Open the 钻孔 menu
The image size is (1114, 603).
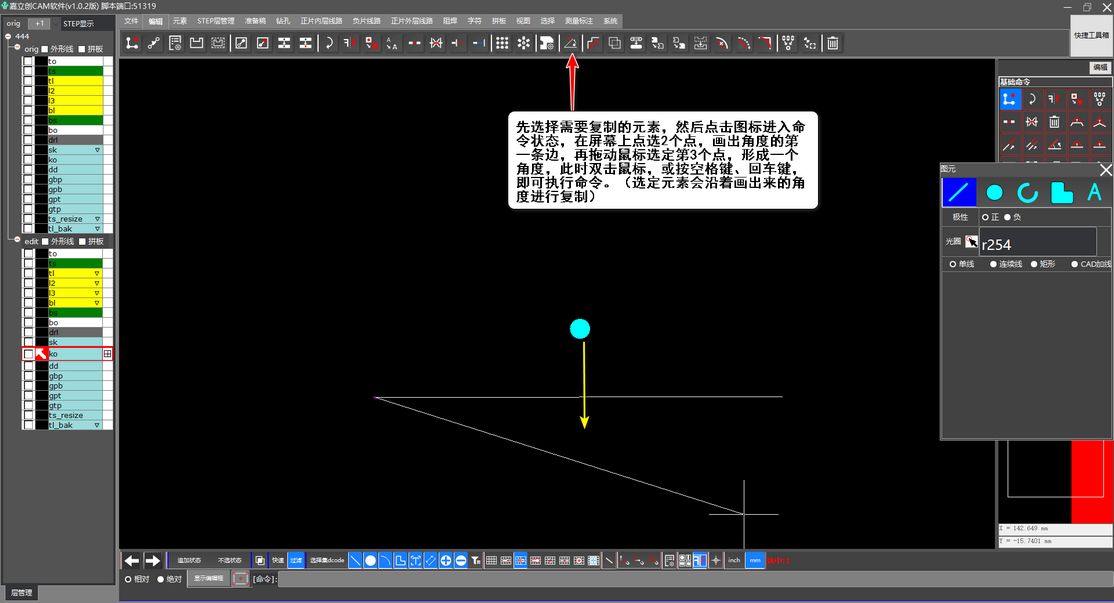(x=283, y=21)
